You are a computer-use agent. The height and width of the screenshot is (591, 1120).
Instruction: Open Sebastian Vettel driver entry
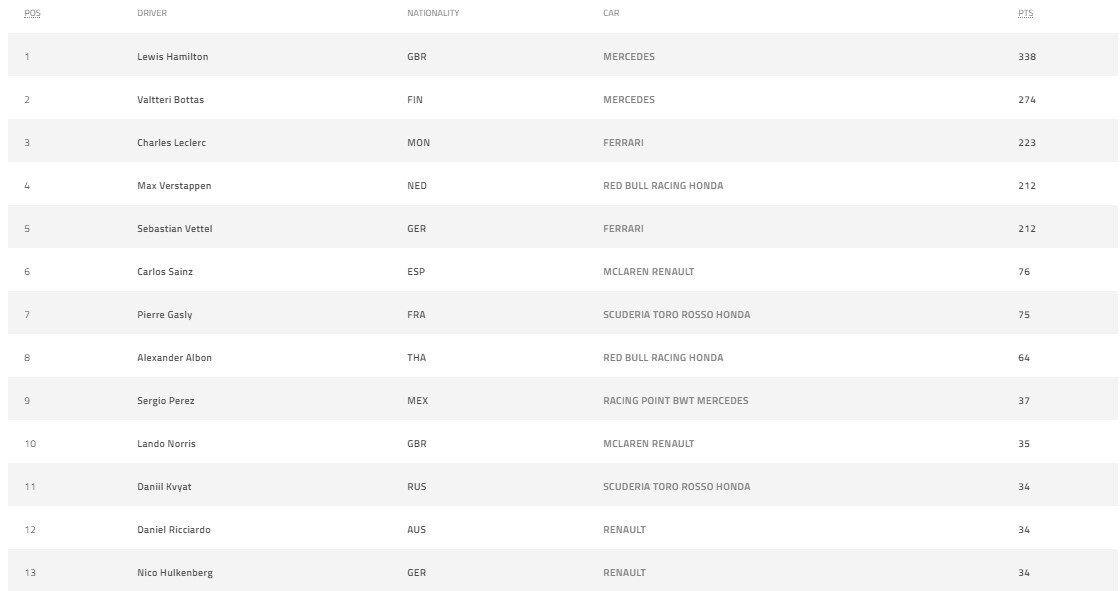coord(174,229)
